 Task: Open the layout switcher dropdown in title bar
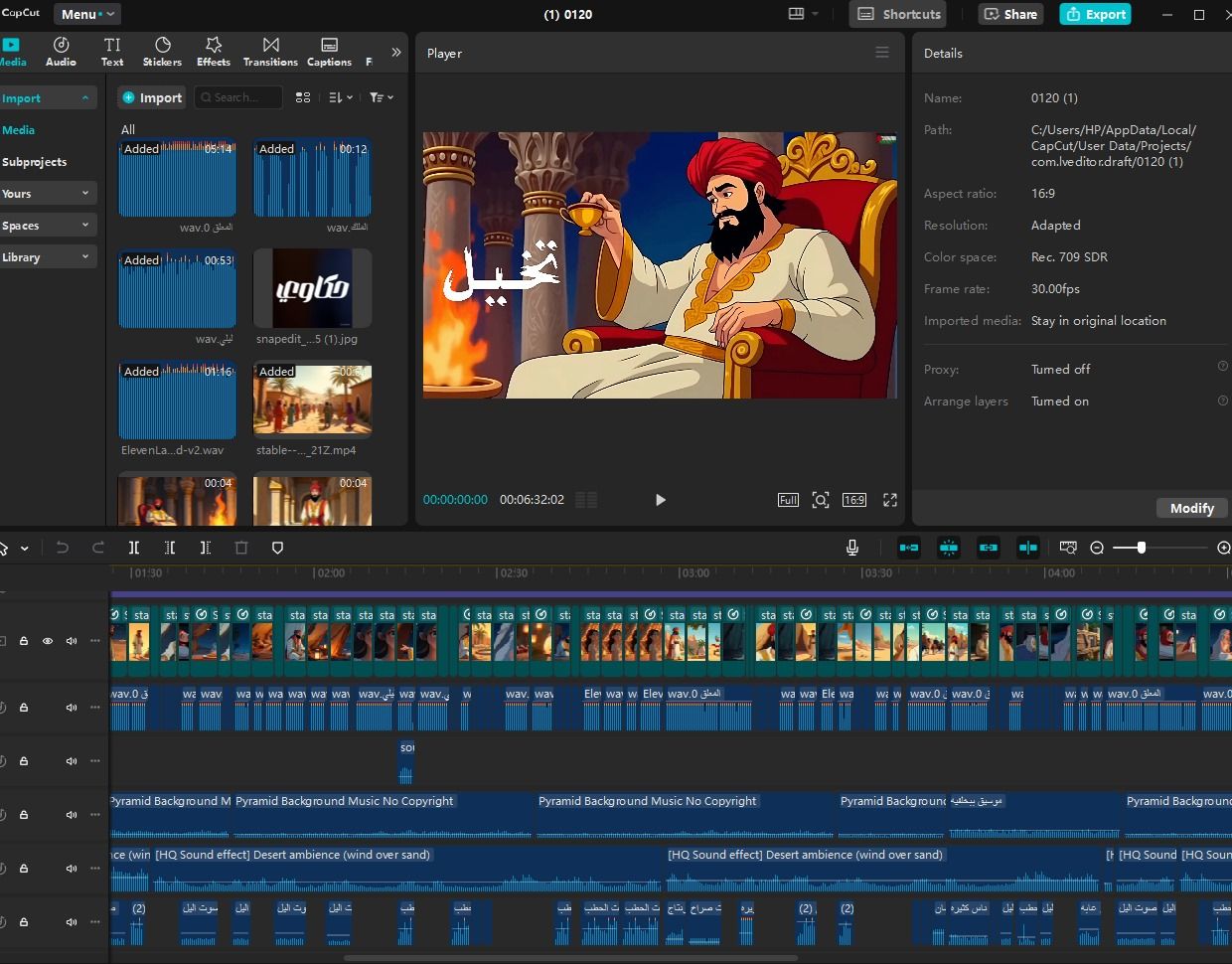point(804,14)
